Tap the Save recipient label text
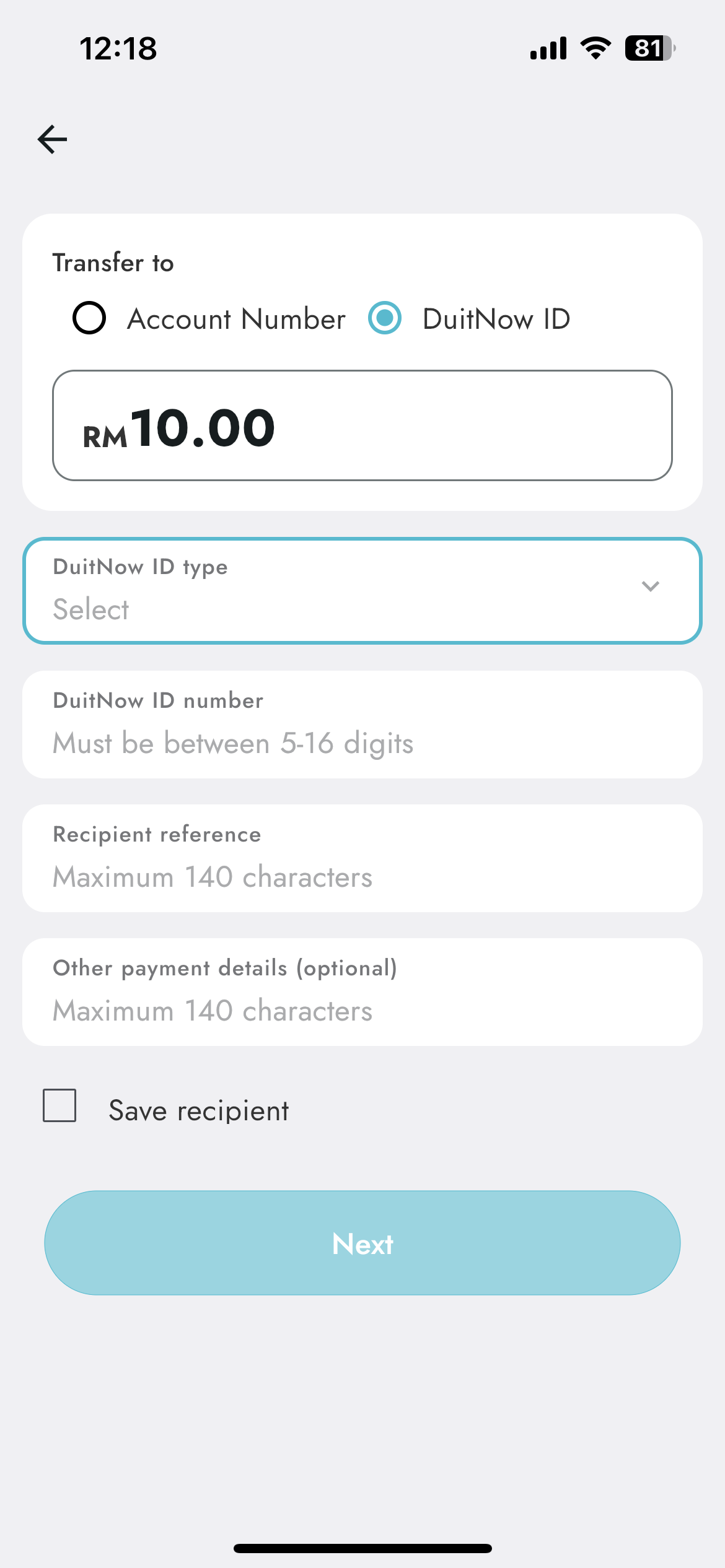725x1568 pixels. (198, 1111)
